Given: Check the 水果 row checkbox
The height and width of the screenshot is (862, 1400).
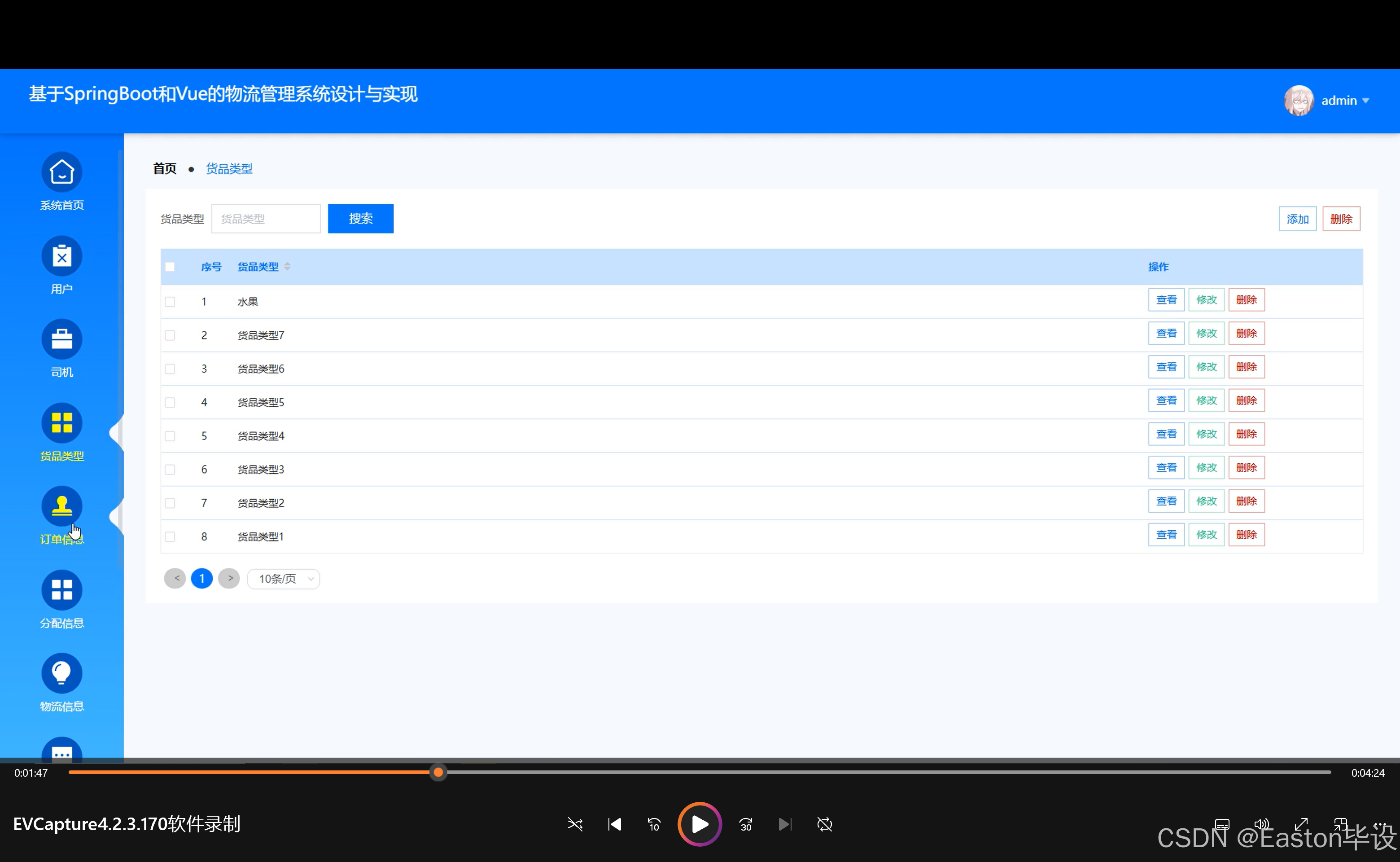Looking at the screenshot, I should pyautogui.click(x=170, y=302).
